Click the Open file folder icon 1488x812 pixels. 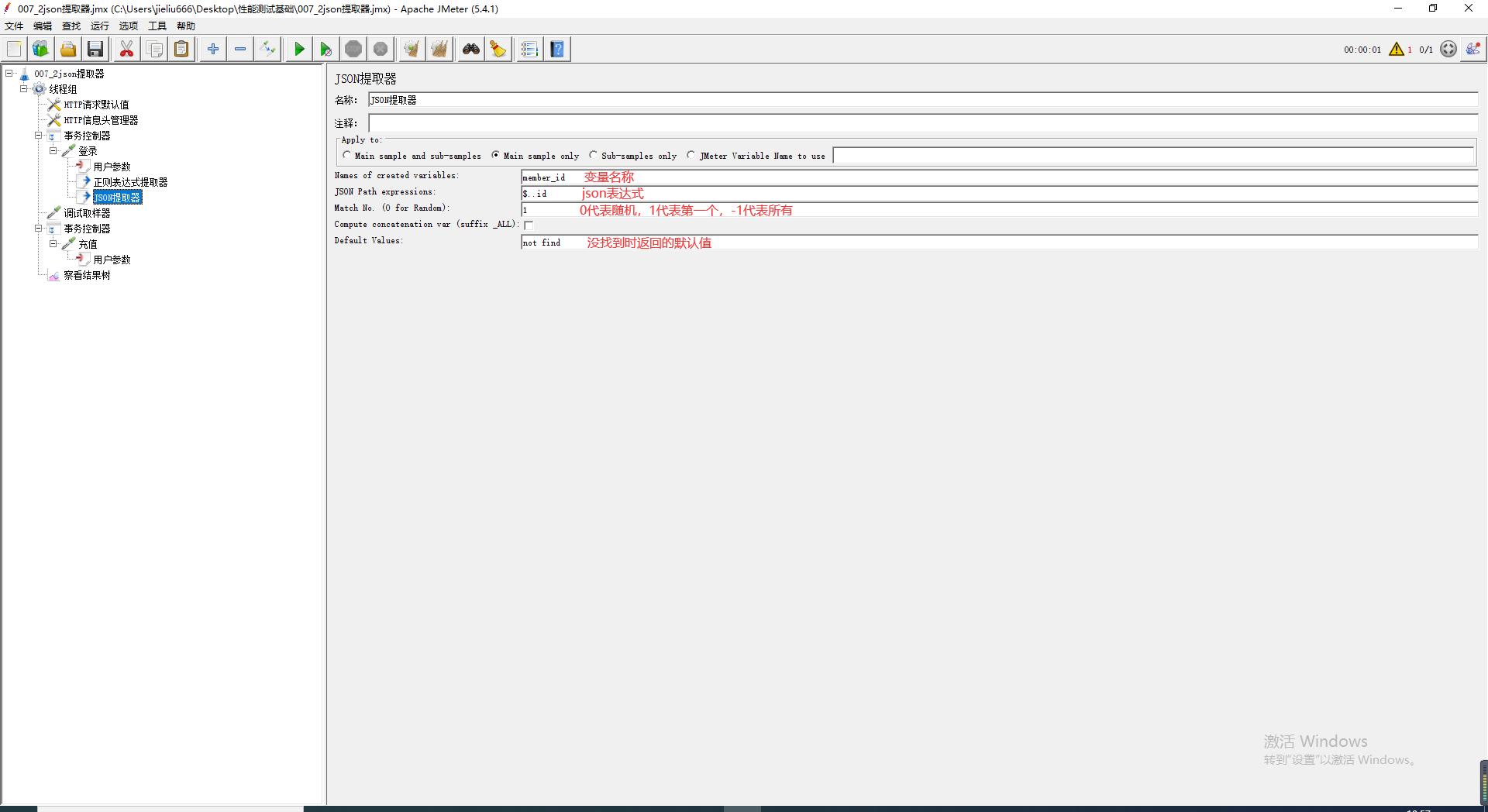pos(68,49)
